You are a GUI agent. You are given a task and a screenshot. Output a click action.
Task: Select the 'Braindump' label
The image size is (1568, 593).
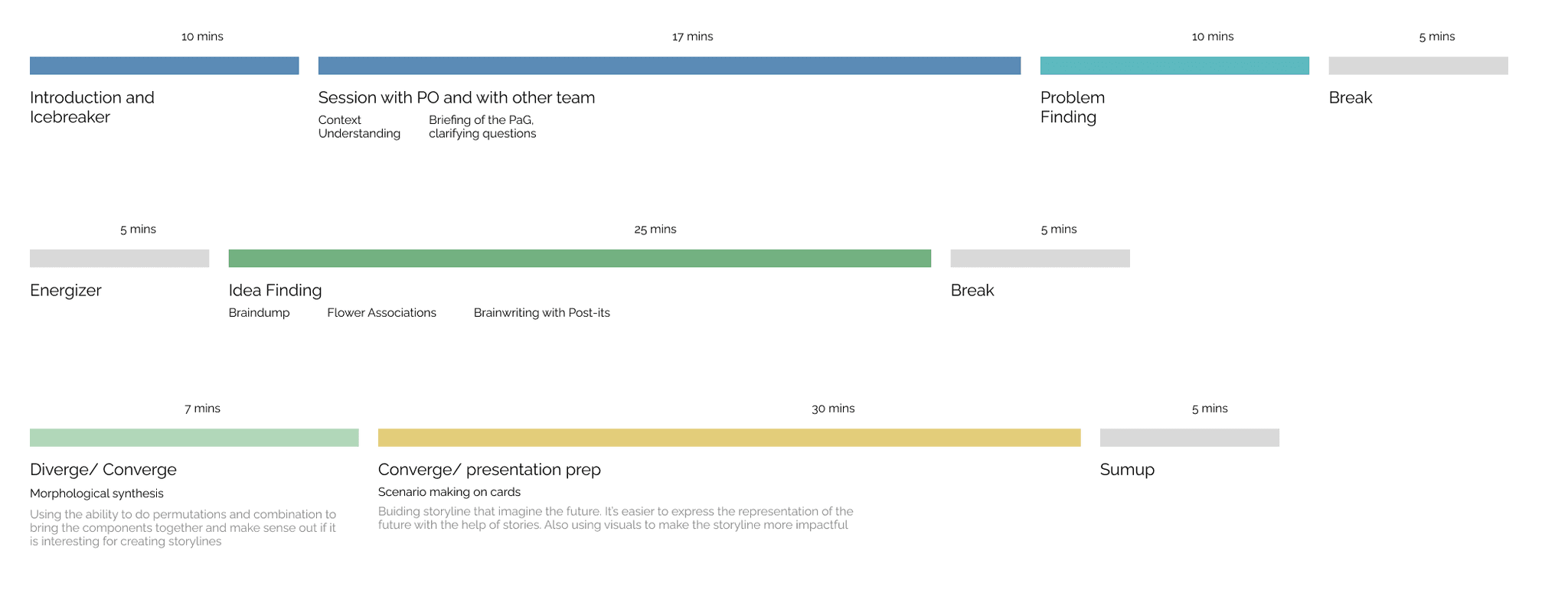click(x=259, y=313)
